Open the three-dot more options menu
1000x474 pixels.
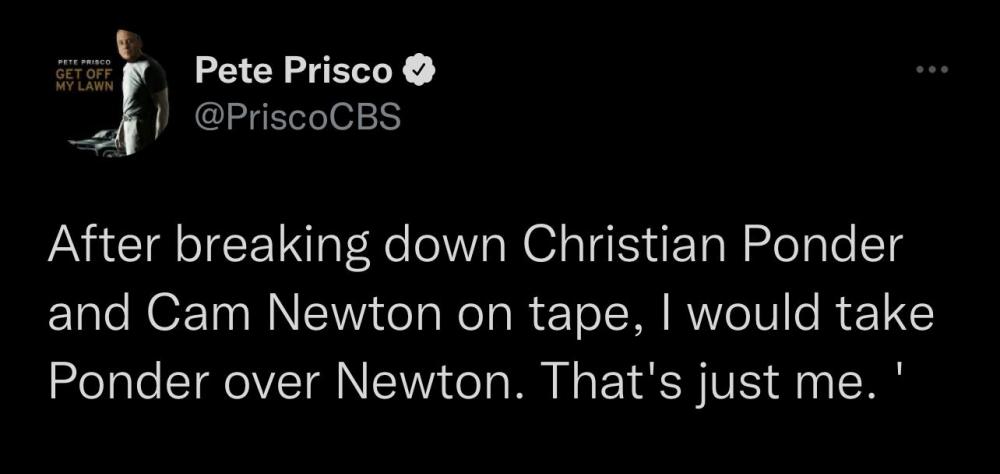(930, 71)
